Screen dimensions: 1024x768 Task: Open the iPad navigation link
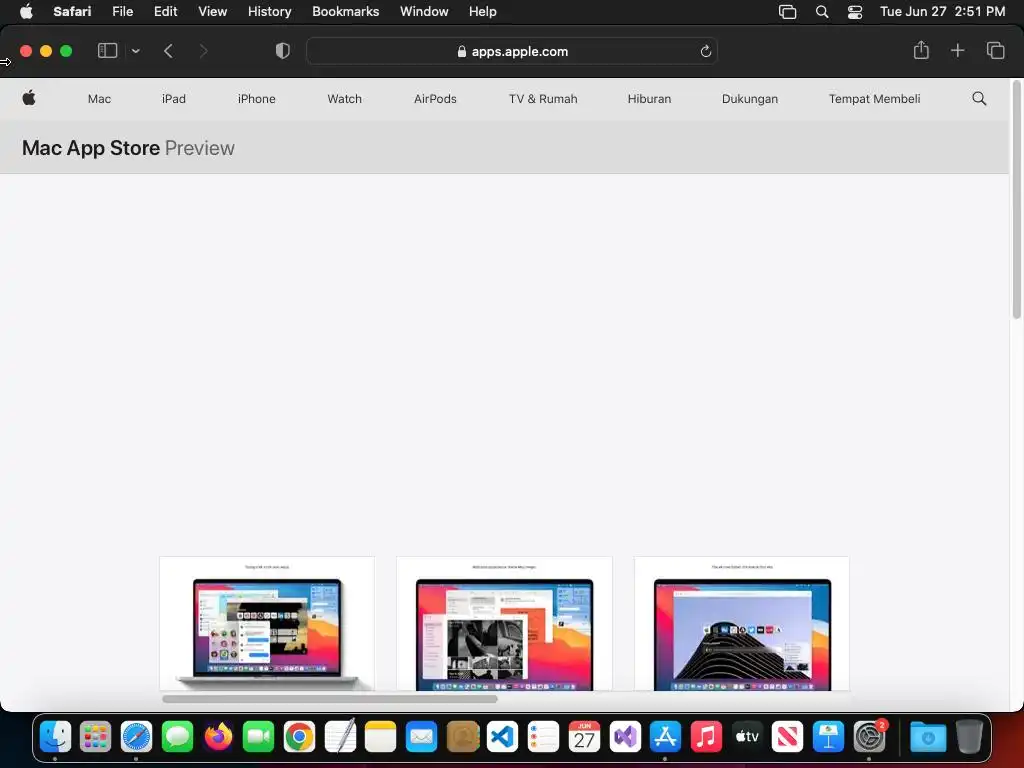pyautogui.click(x=174, y=99)
